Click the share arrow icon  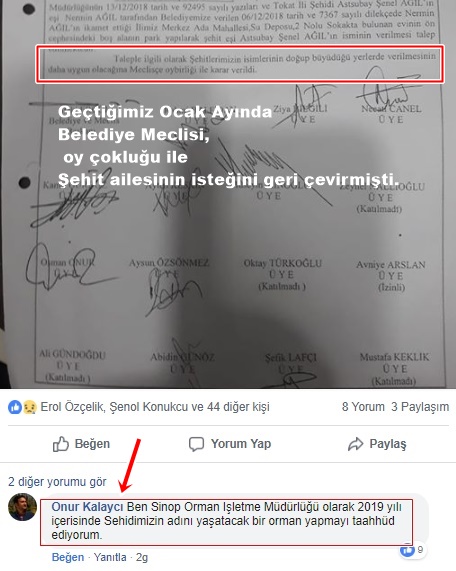click(x=355, y=444)
